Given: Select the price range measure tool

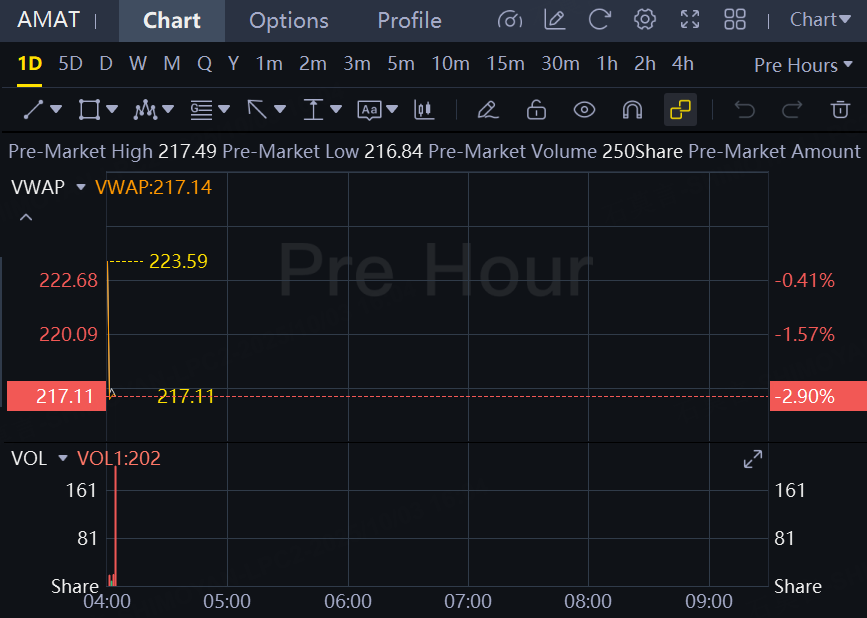Looking at the screenshot, I should coord(313,109).
